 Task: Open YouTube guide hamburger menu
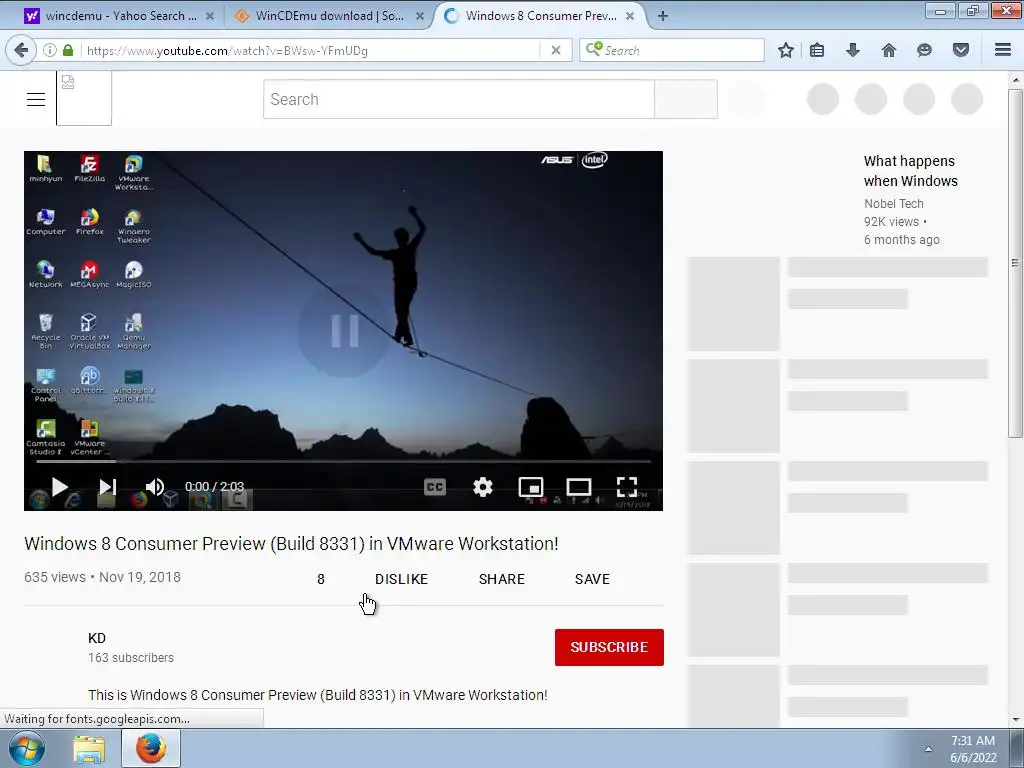(36, 99)
